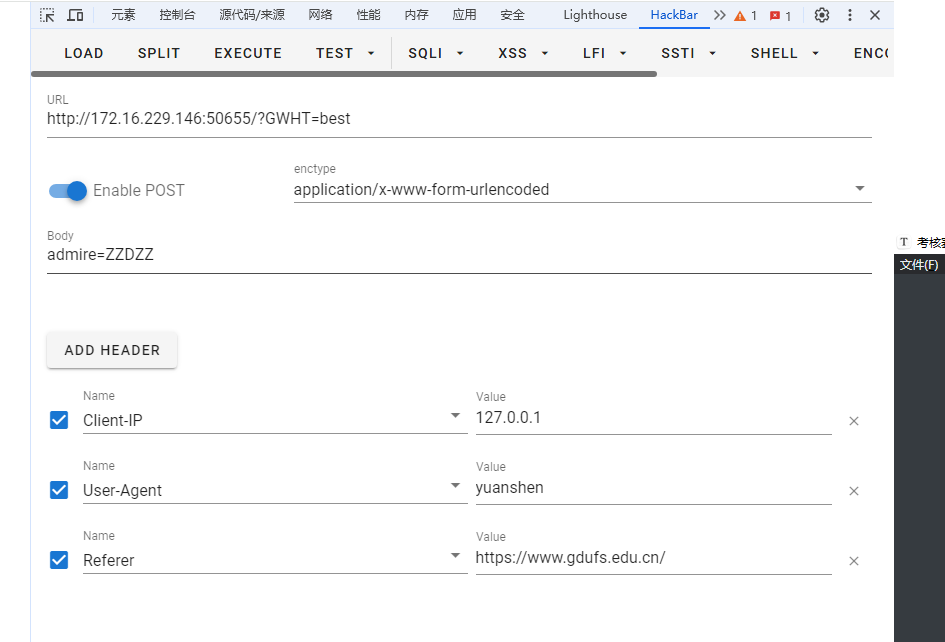Switch to the Lighthouse tab

click(595, 15)
